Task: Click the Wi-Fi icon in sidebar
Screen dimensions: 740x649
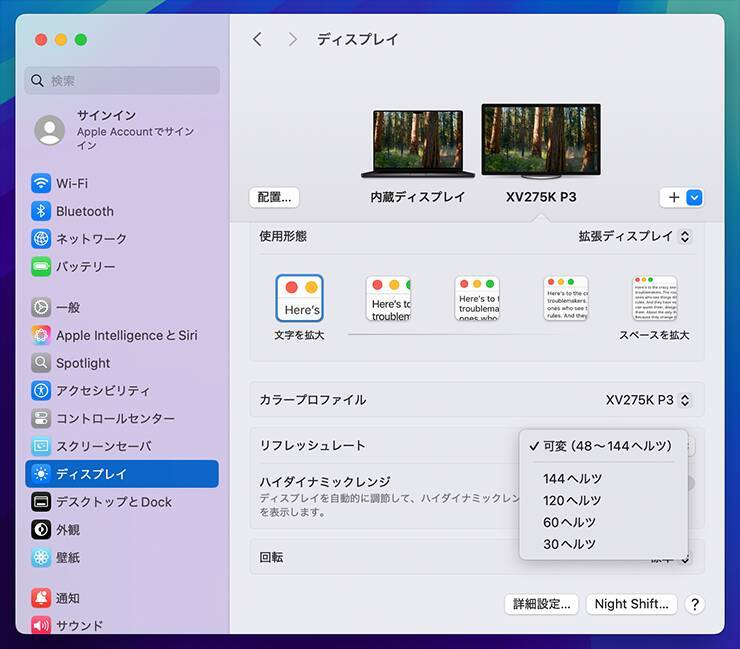Action: pos(41,184)
